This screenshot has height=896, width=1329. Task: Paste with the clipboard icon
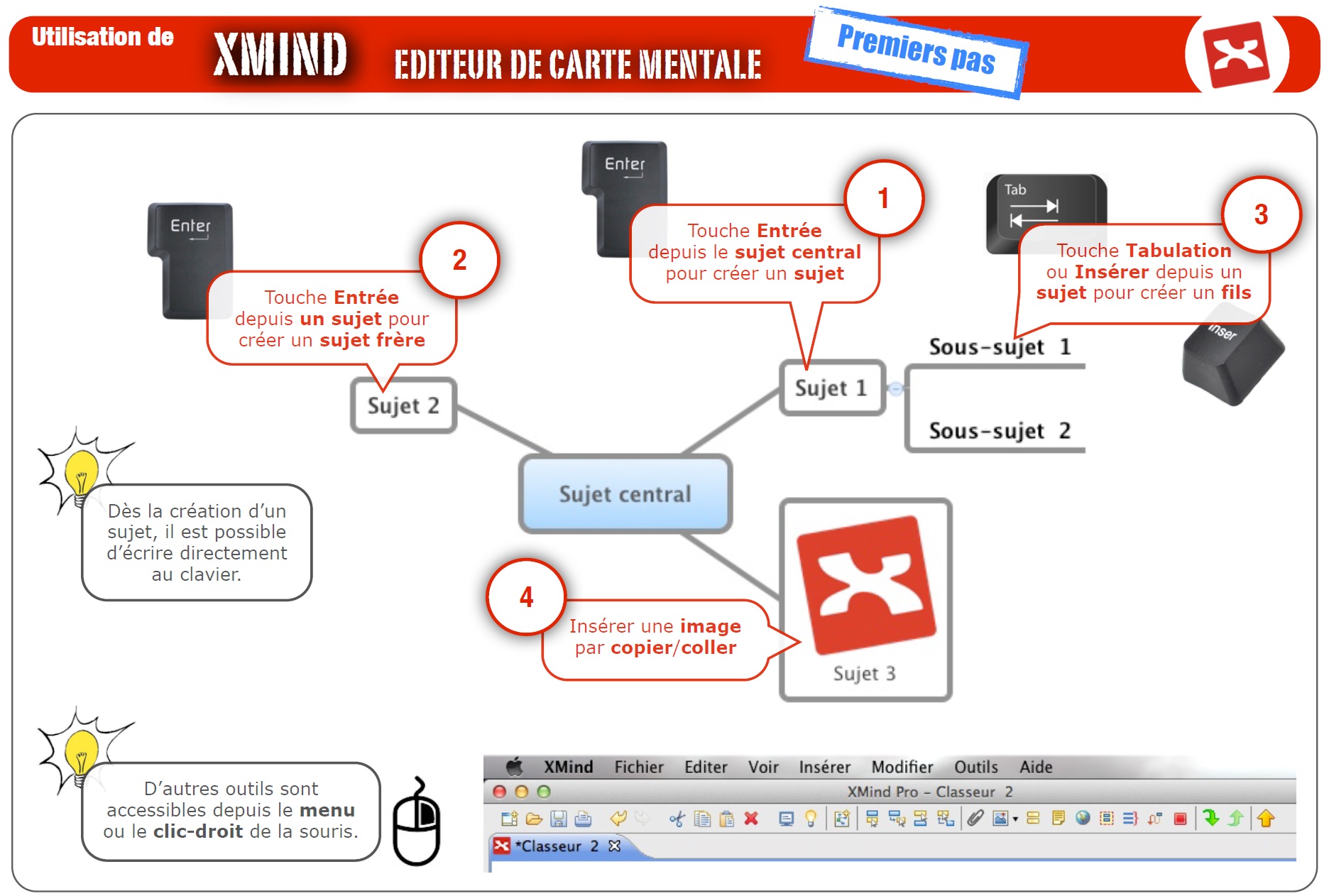(726, 819)
